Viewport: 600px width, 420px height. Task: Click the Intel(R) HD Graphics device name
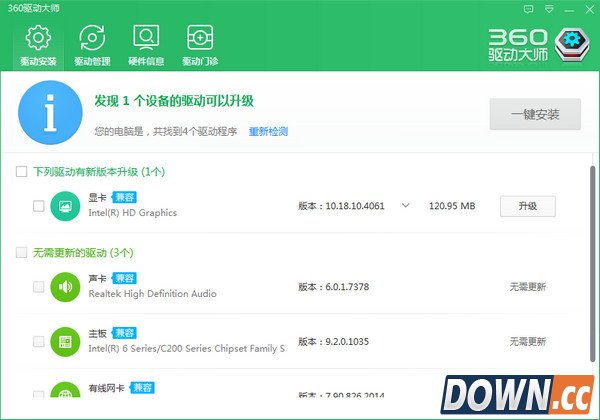tap(133, 213)
